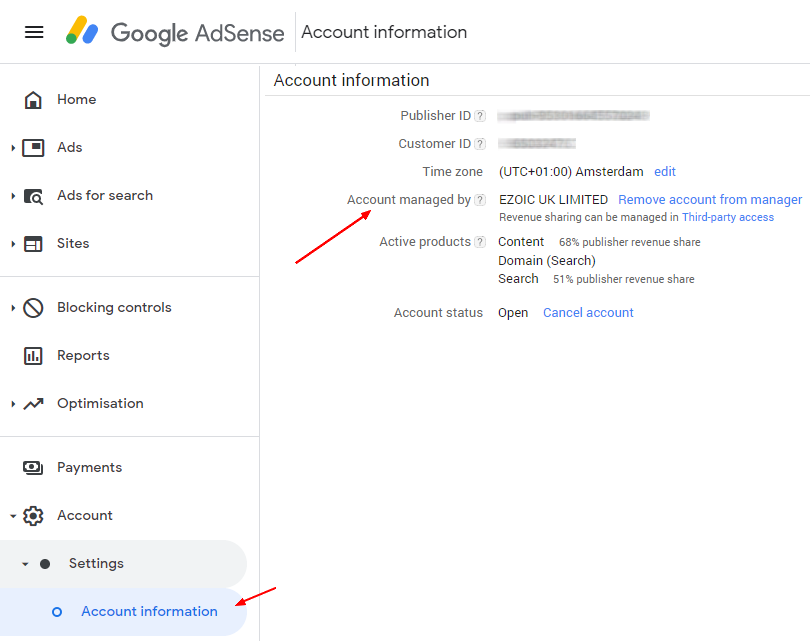Collapse the Account section arrow
The width and height of the screenshot is (810, 641).
(13, 516)
